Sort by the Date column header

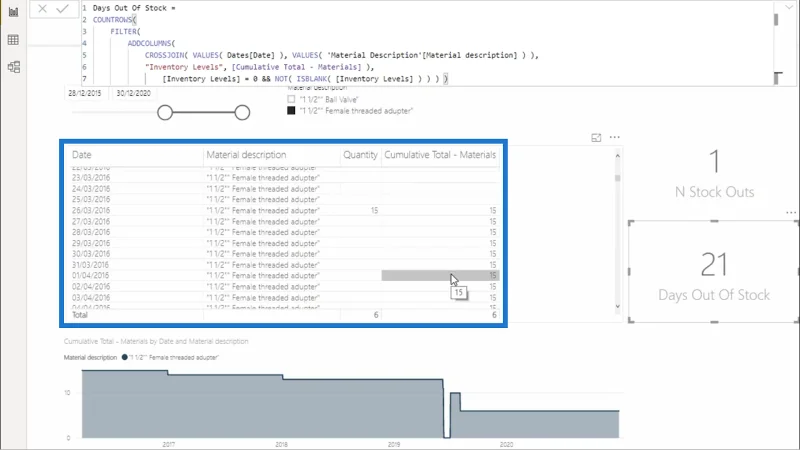[82, 155]
